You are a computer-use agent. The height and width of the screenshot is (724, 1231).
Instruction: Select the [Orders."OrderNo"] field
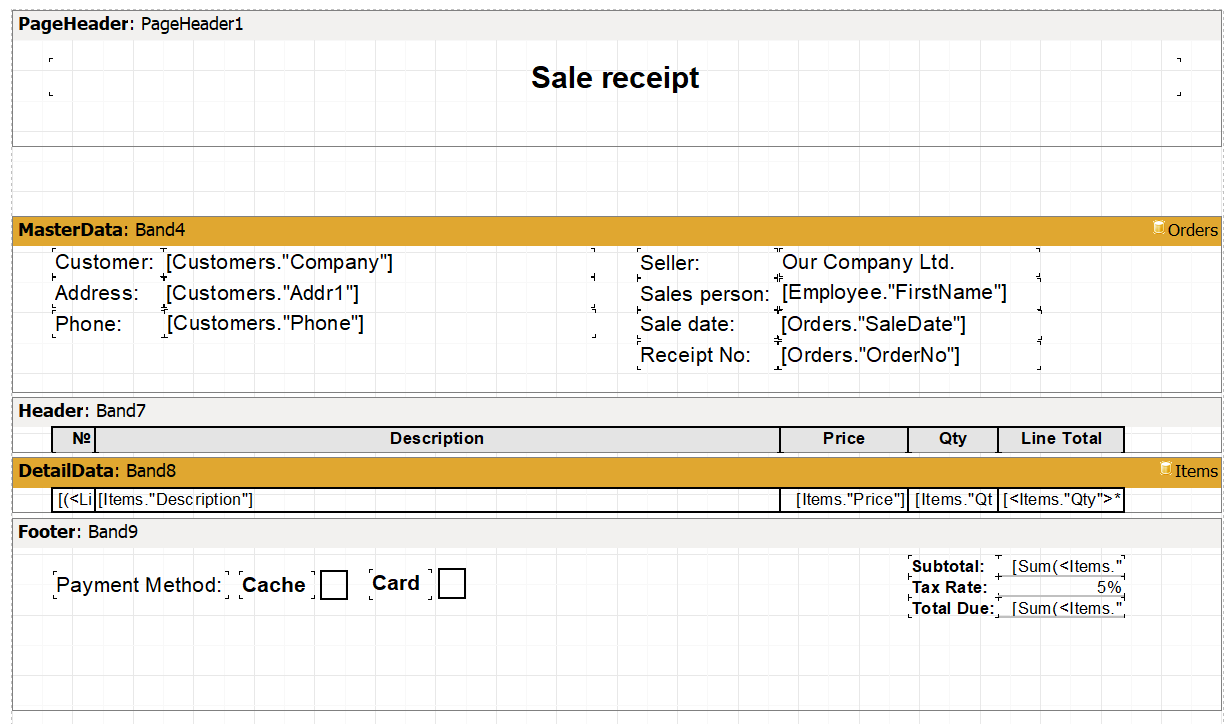click(x=909, y=355)
